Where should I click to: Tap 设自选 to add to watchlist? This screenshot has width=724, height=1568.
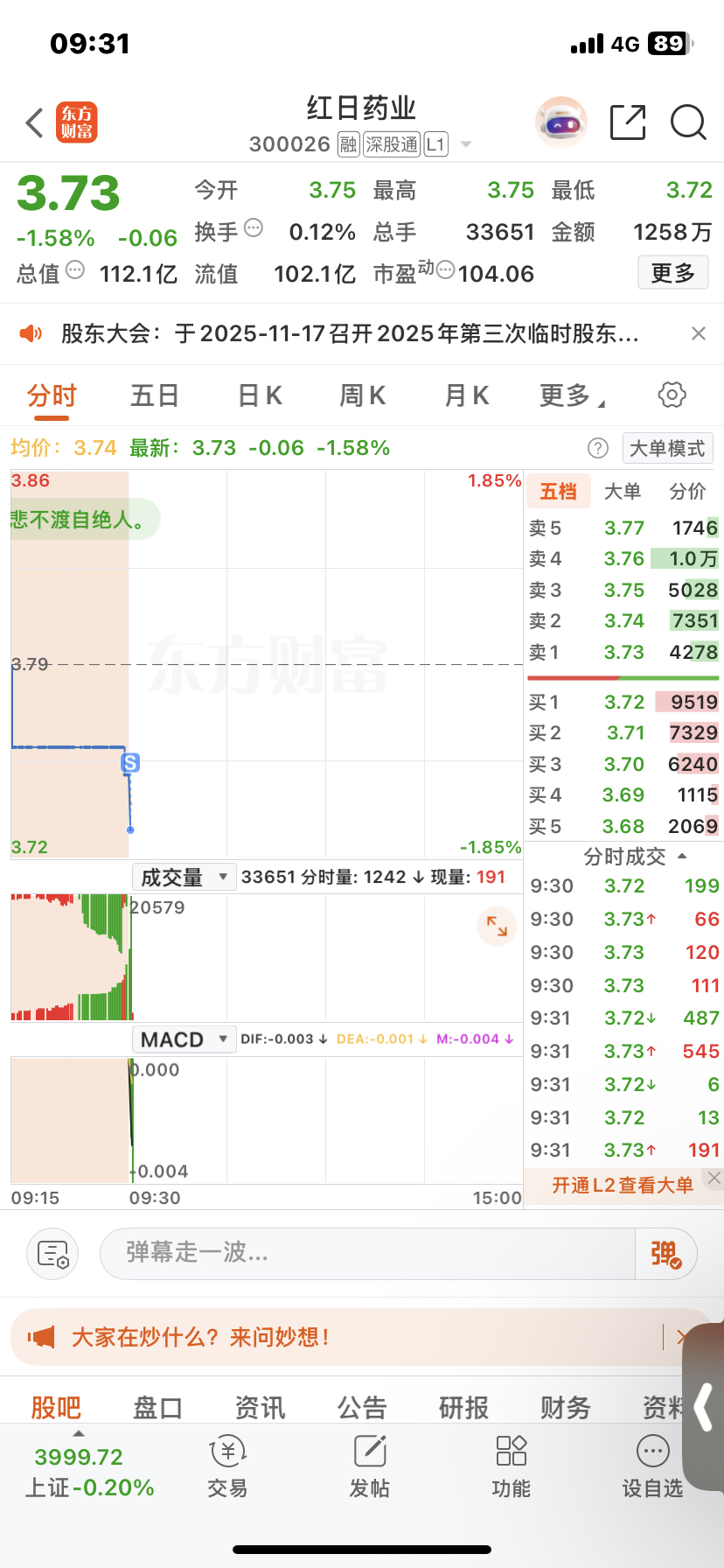click(652, 1467)
